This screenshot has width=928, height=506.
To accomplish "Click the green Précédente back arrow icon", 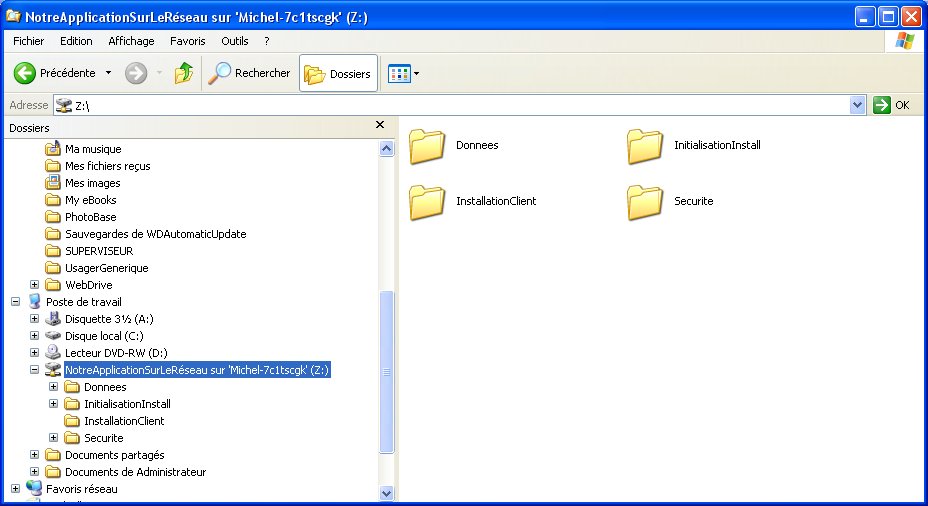I will [x=25, y=73].
